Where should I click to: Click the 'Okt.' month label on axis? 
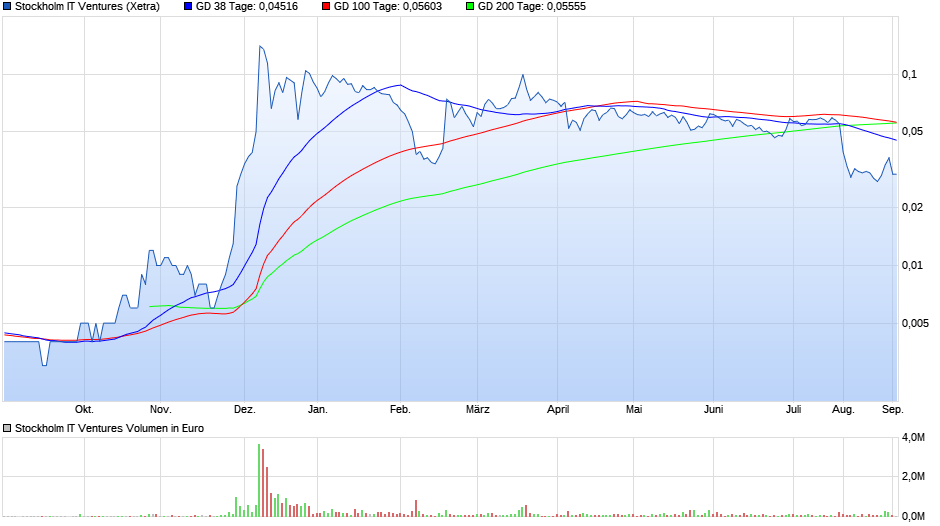(84, 409)
